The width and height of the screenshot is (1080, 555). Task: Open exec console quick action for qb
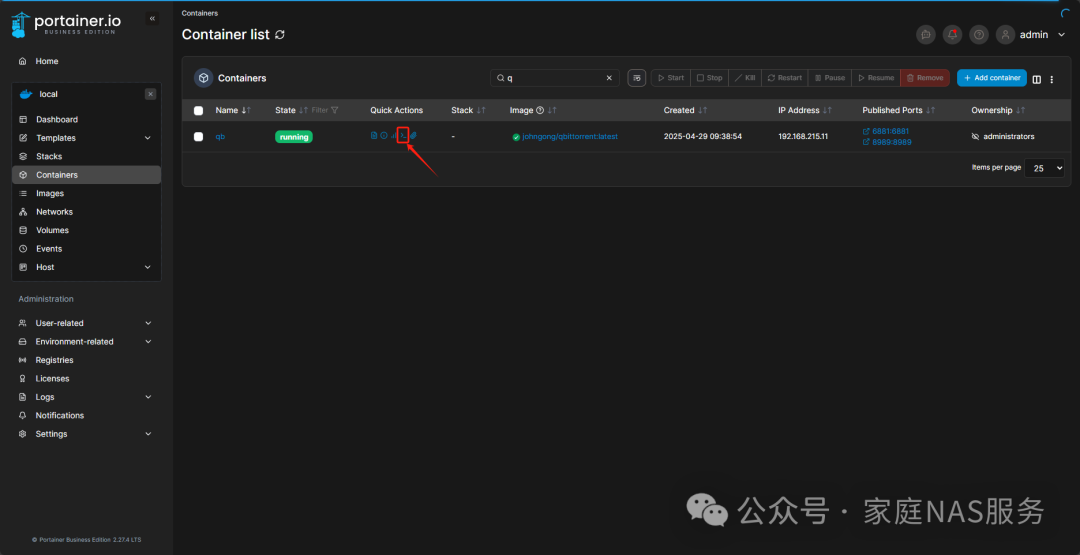pos(403,136)
